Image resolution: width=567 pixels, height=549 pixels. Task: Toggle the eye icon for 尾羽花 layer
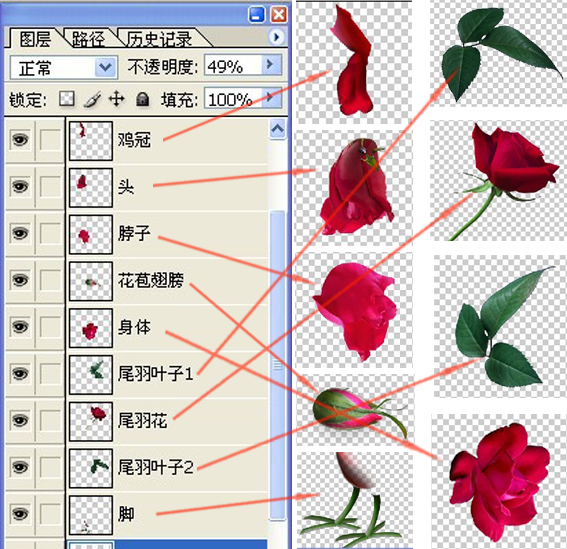point(20,420)
